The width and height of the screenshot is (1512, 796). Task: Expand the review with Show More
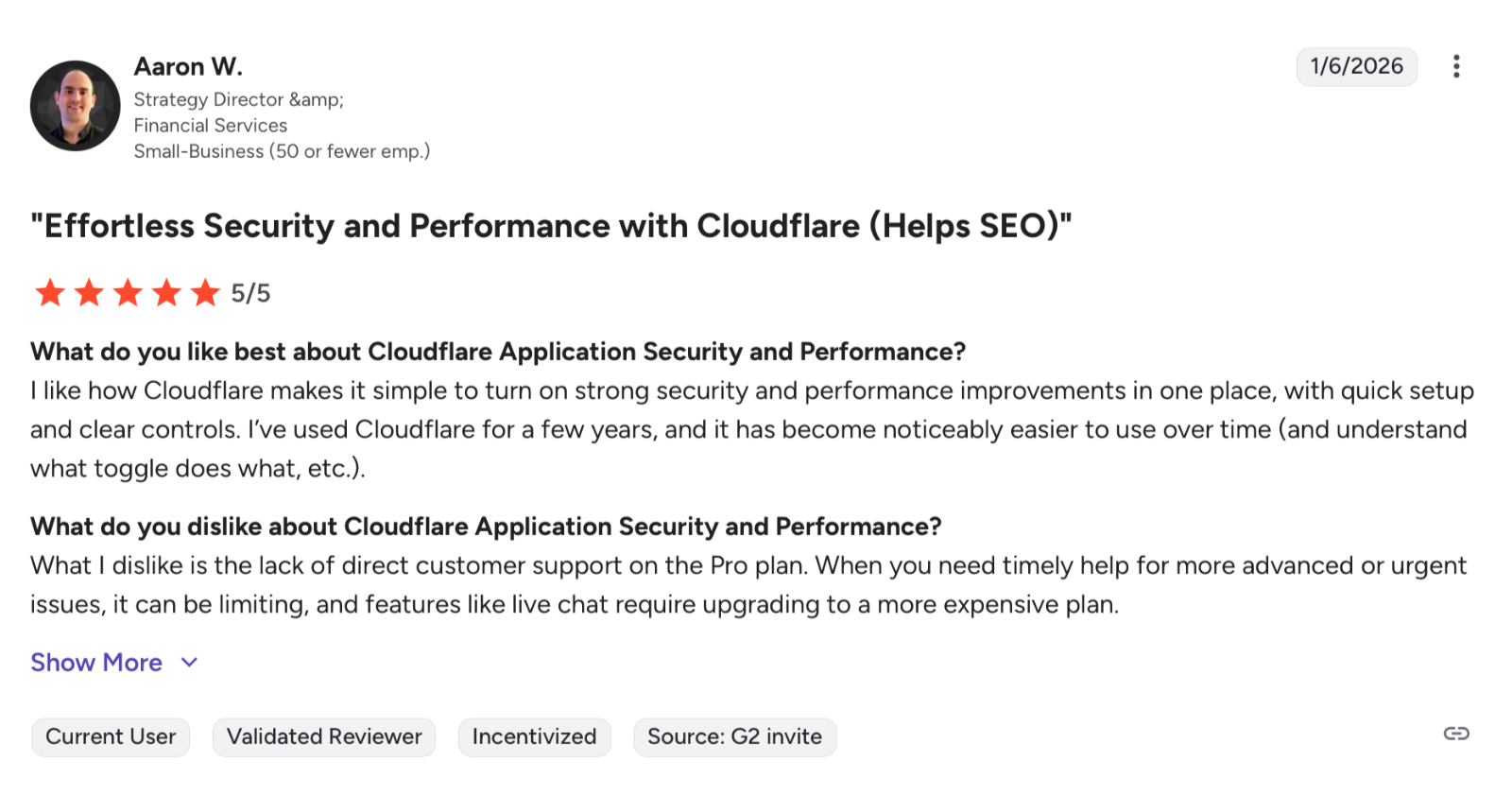pos(96,663)
